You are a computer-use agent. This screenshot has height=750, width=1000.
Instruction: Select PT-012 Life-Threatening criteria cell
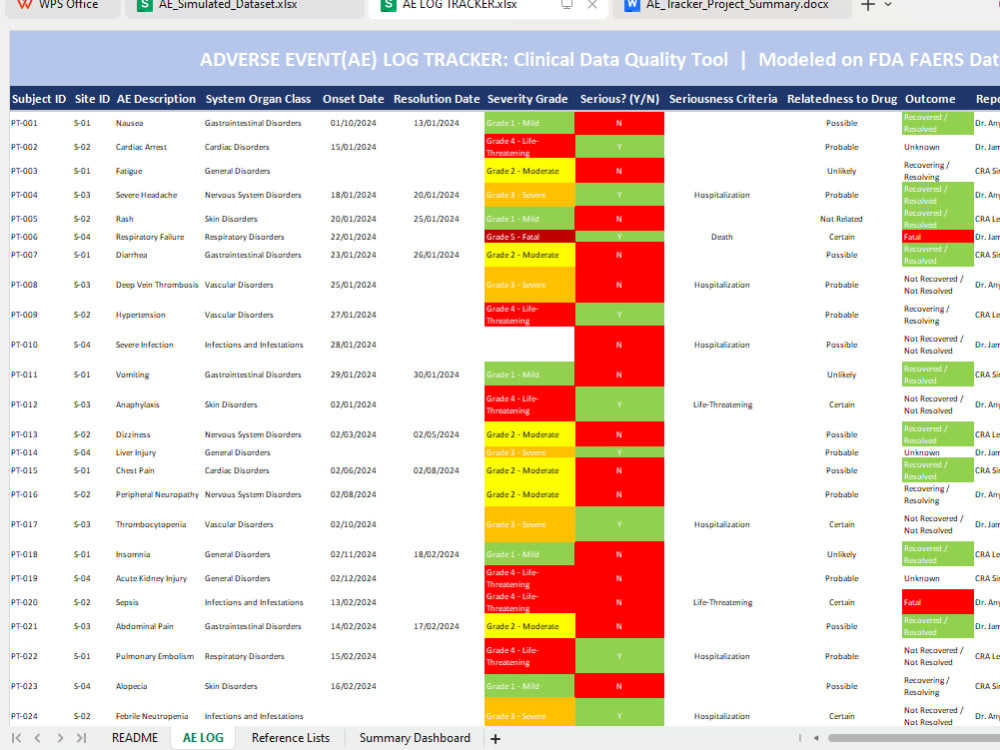pyautogui.click(x=723, y=405)
